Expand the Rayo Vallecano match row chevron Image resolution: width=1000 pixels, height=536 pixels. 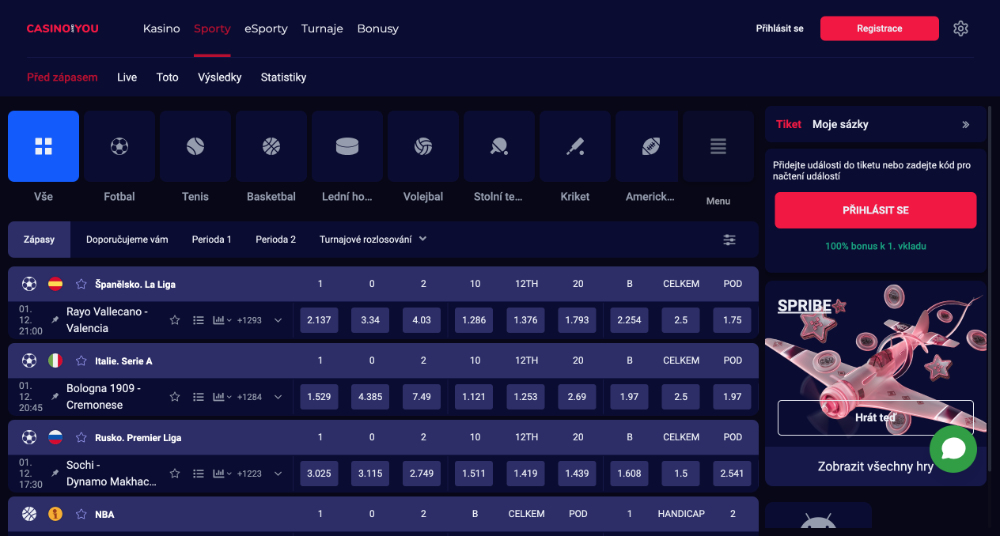pos(277,320)
